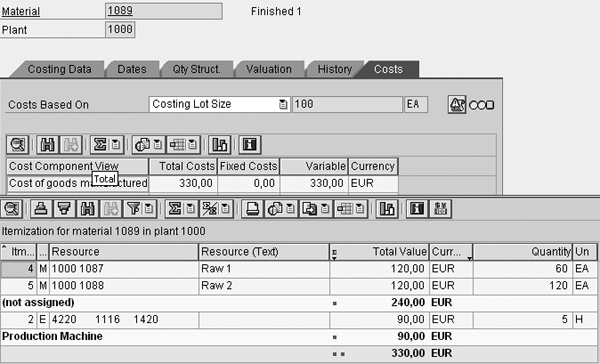Click the Material field containing 1089
The image size is (600, 364).
click(x=163, y=11)
